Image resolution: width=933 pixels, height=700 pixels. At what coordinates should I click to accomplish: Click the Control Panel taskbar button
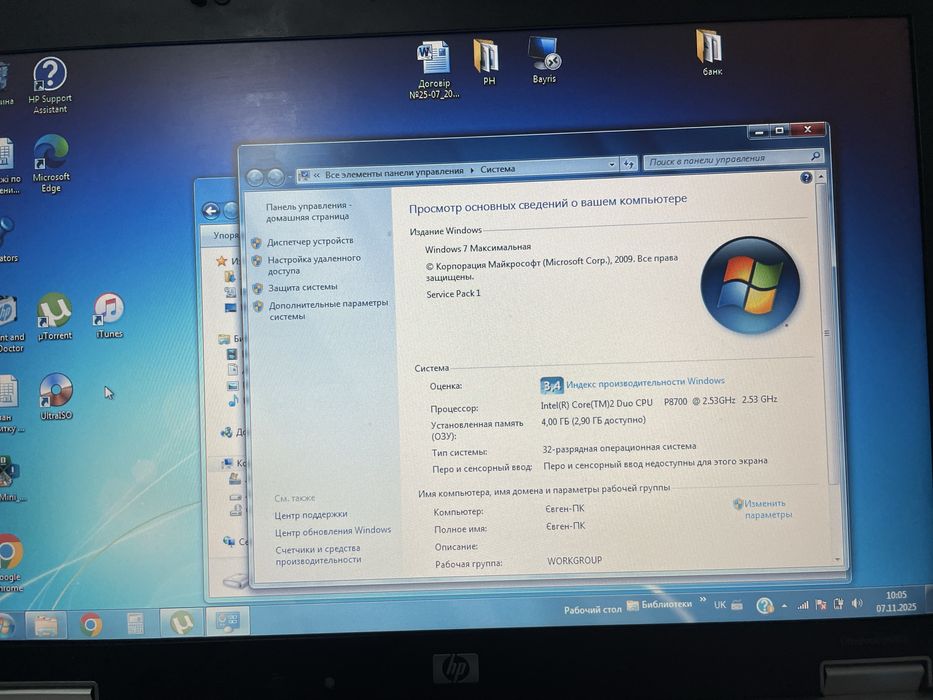pyautogui.click(x=227, y=621)
